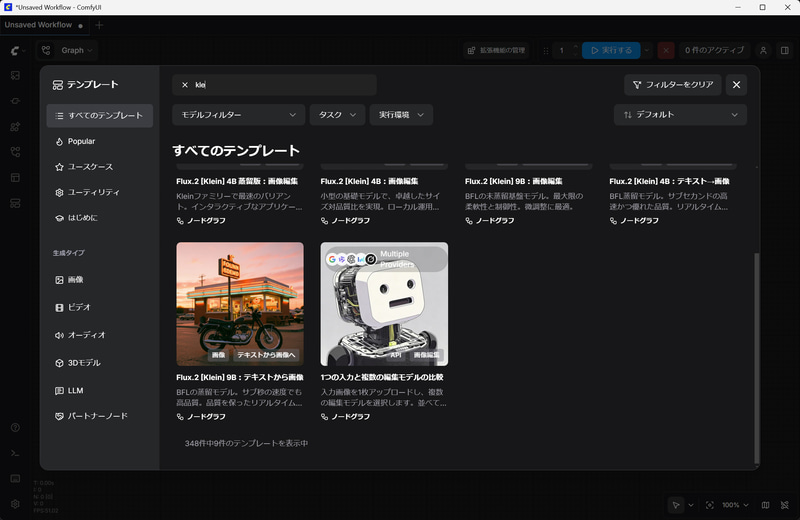800x520 pixels.
Task: Click the API tag on the robot thumbnail
Action: point(396,355)
